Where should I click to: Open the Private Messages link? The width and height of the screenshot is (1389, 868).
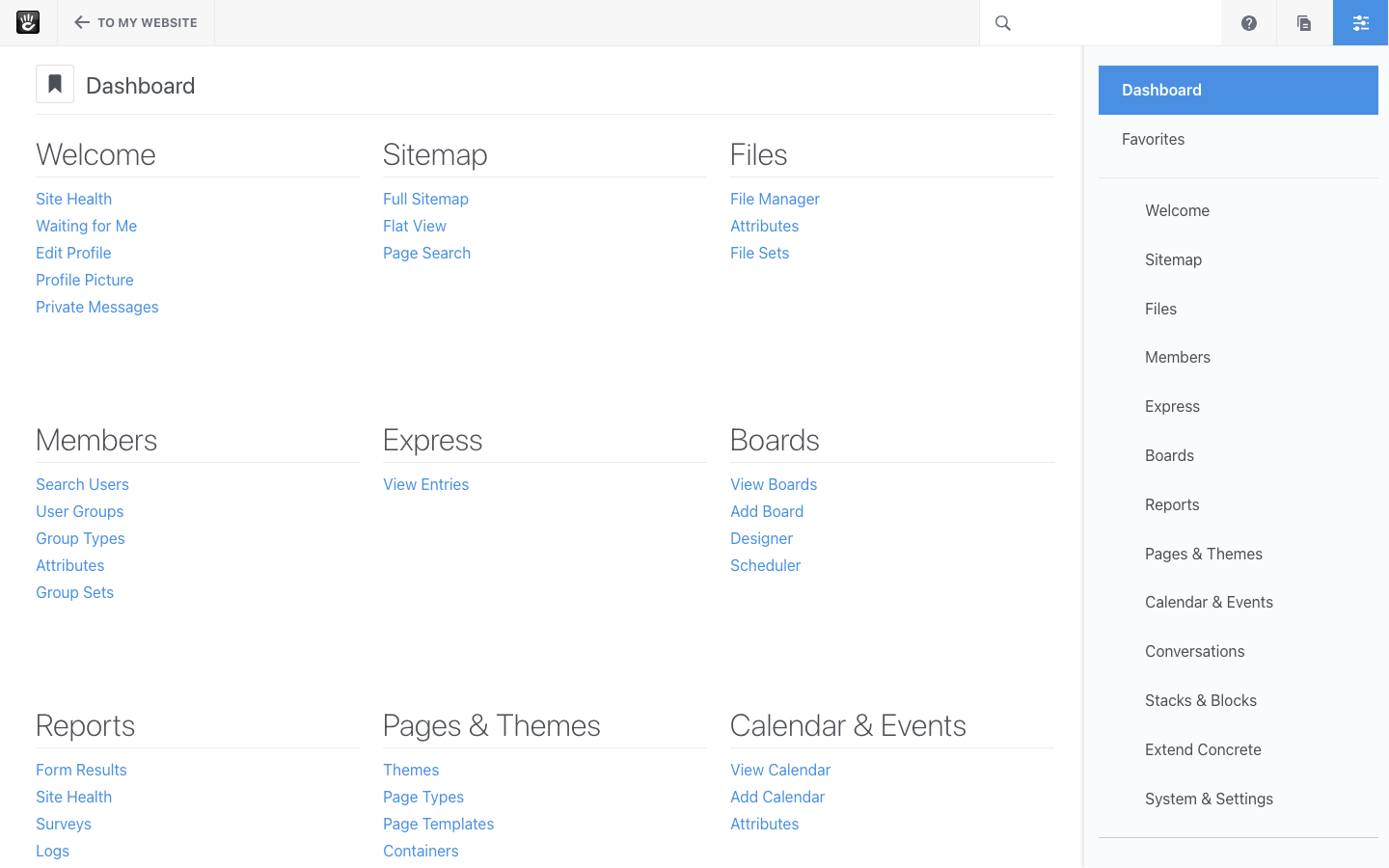pos(96,307)
